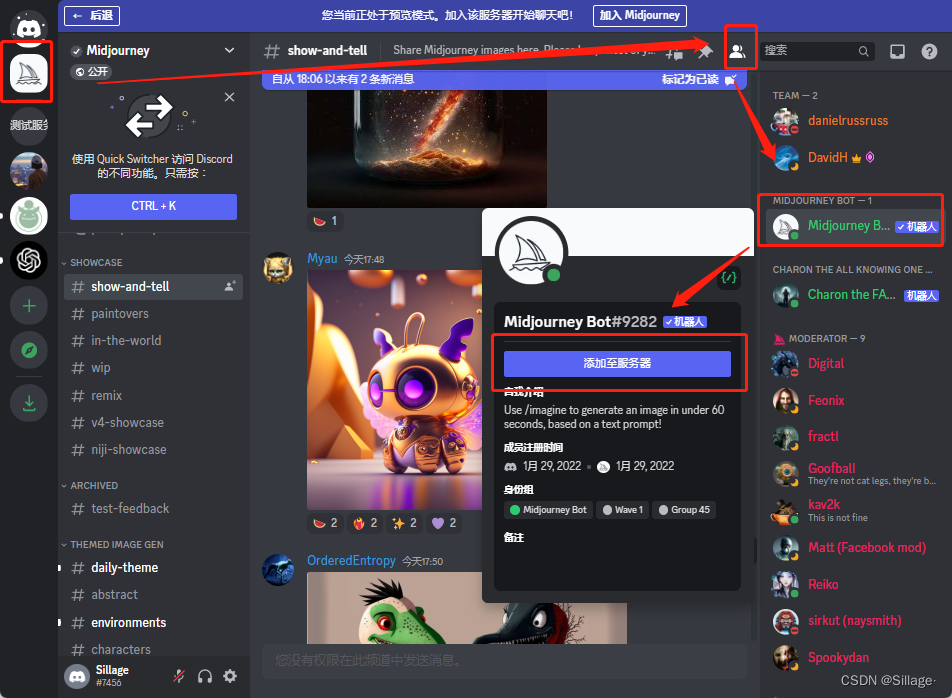Select the environments channel
The width and height of the screenshot is (952, 698).
[x=153, y=623]
